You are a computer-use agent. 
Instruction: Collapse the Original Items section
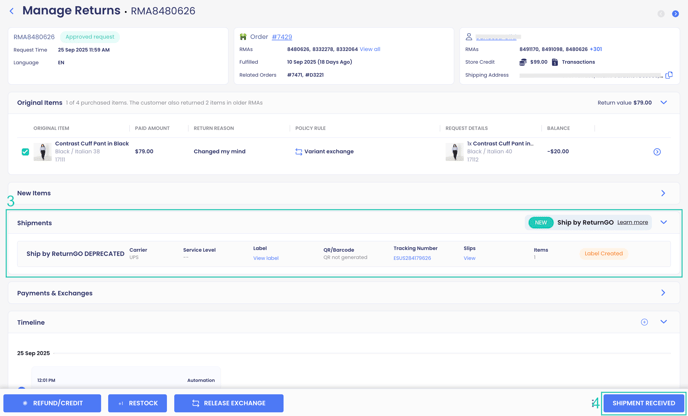coord(663,102)
